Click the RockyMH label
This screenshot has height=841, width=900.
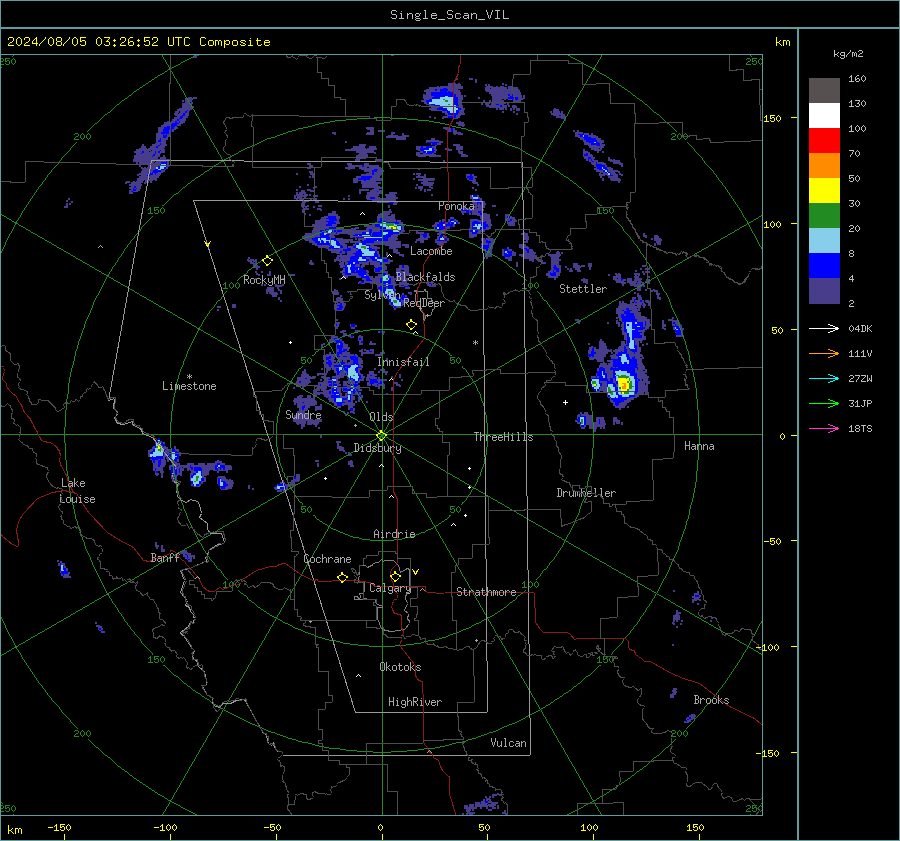click(x=264, y=280)
